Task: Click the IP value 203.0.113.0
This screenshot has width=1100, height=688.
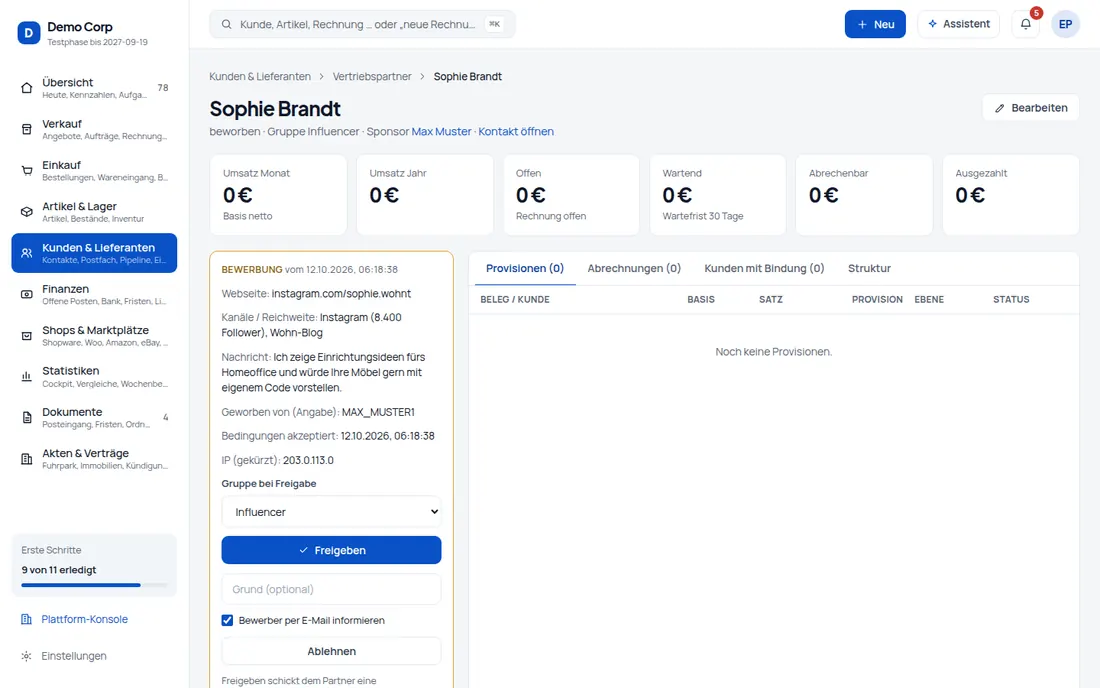Action: [x=308, y=461]
